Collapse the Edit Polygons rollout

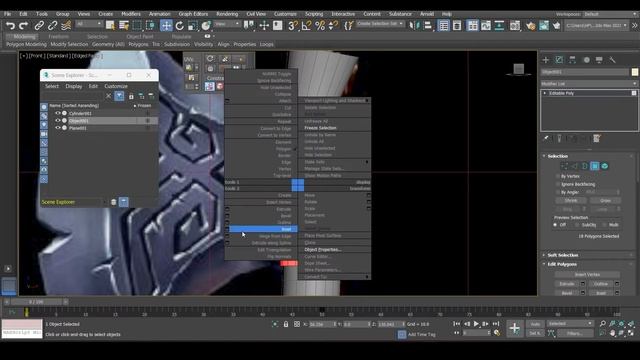pos(562,264)
